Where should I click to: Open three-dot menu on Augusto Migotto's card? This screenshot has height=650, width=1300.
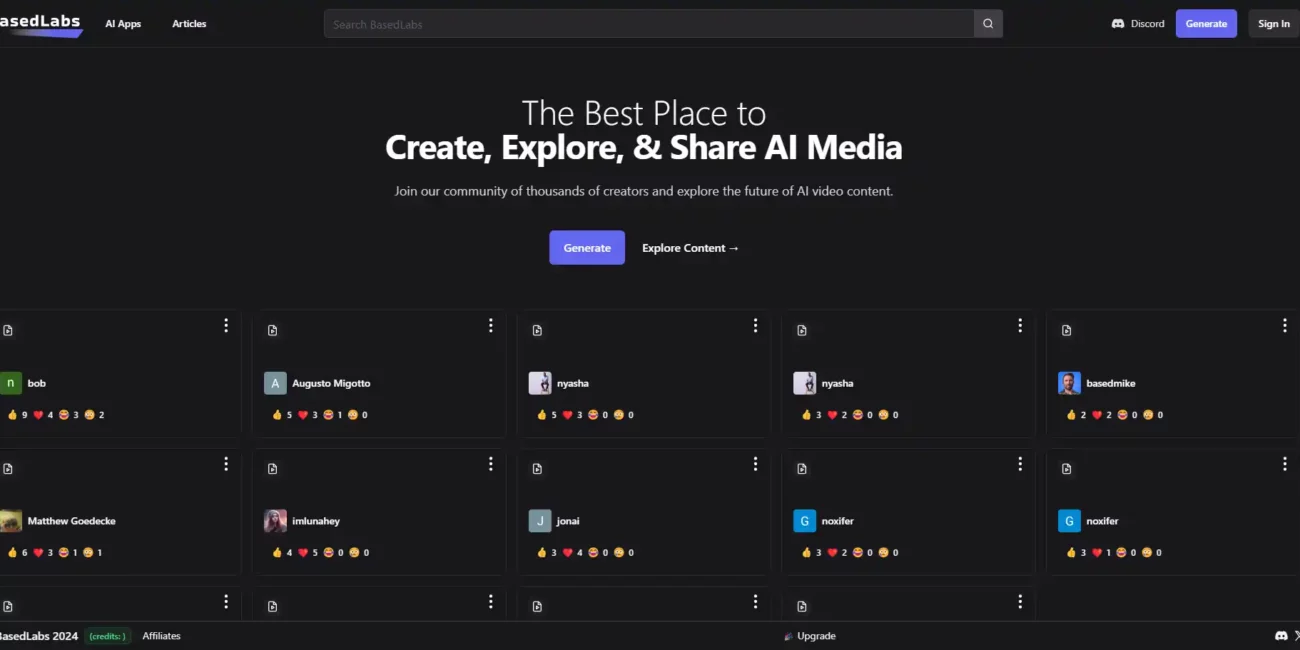(490, 325)
